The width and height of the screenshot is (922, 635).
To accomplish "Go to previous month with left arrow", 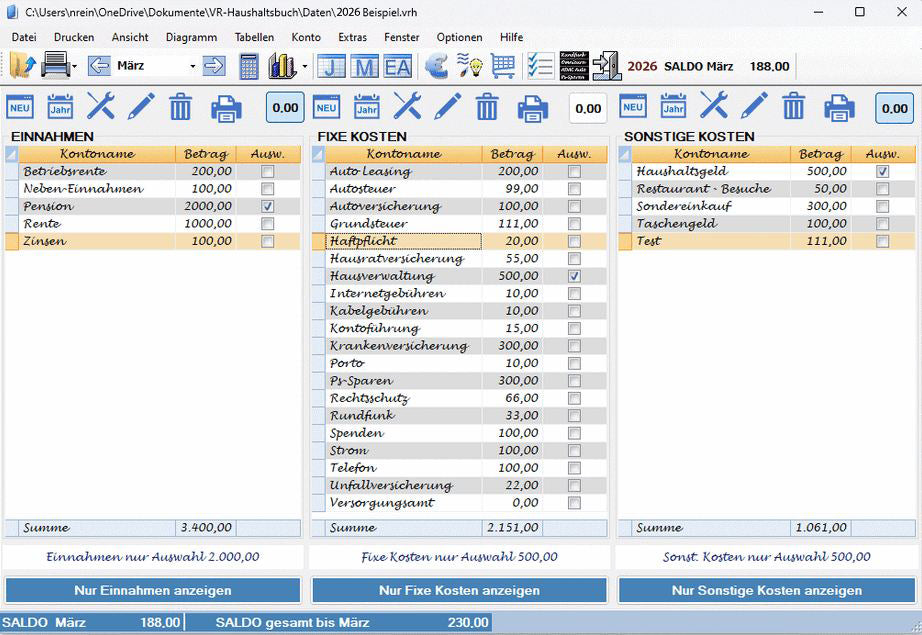I will coord(99,66).
